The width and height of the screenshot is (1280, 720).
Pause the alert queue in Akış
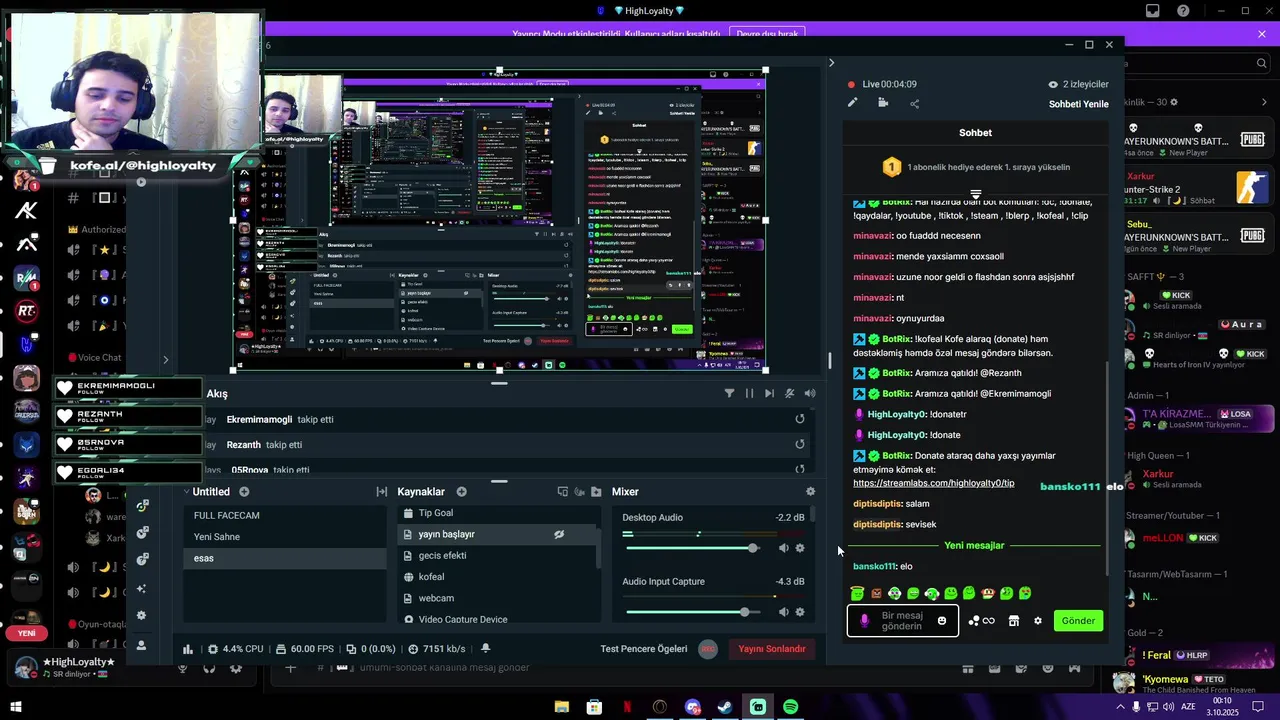point(749,394)
